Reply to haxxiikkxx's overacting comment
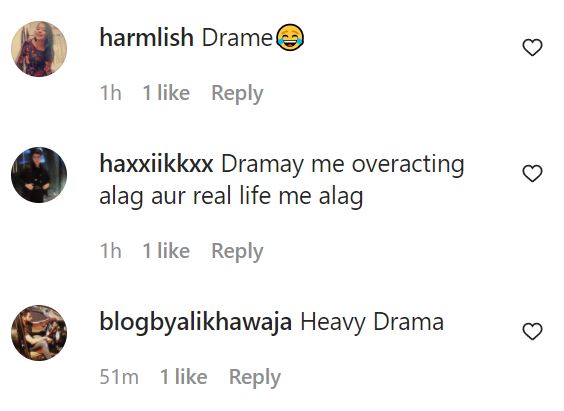 click(237, 252)
